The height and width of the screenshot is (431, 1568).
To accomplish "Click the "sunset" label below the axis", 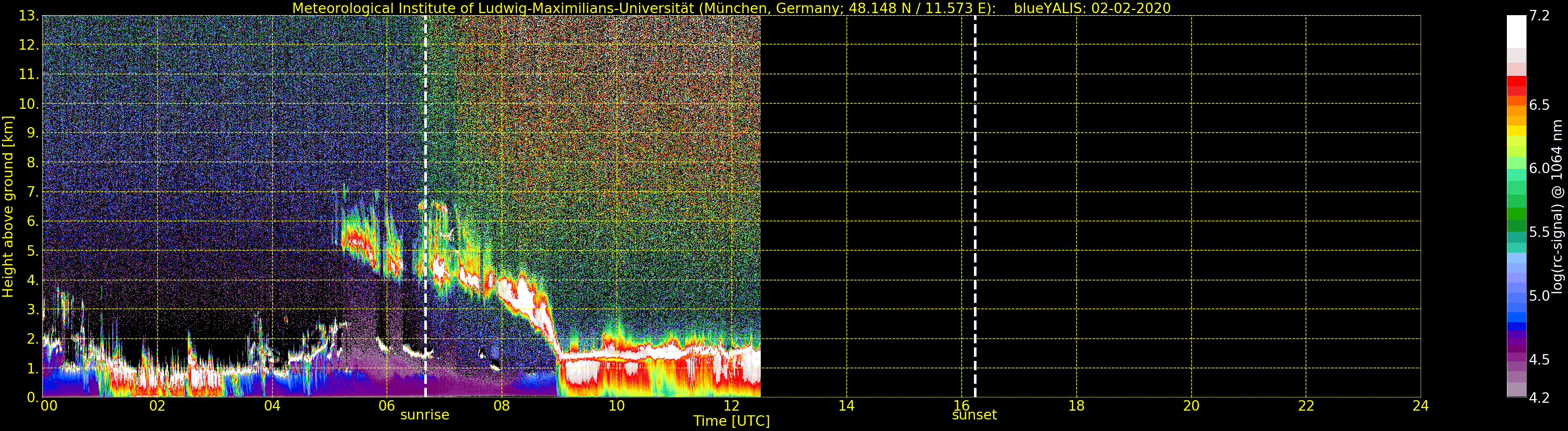I will 974,415.
